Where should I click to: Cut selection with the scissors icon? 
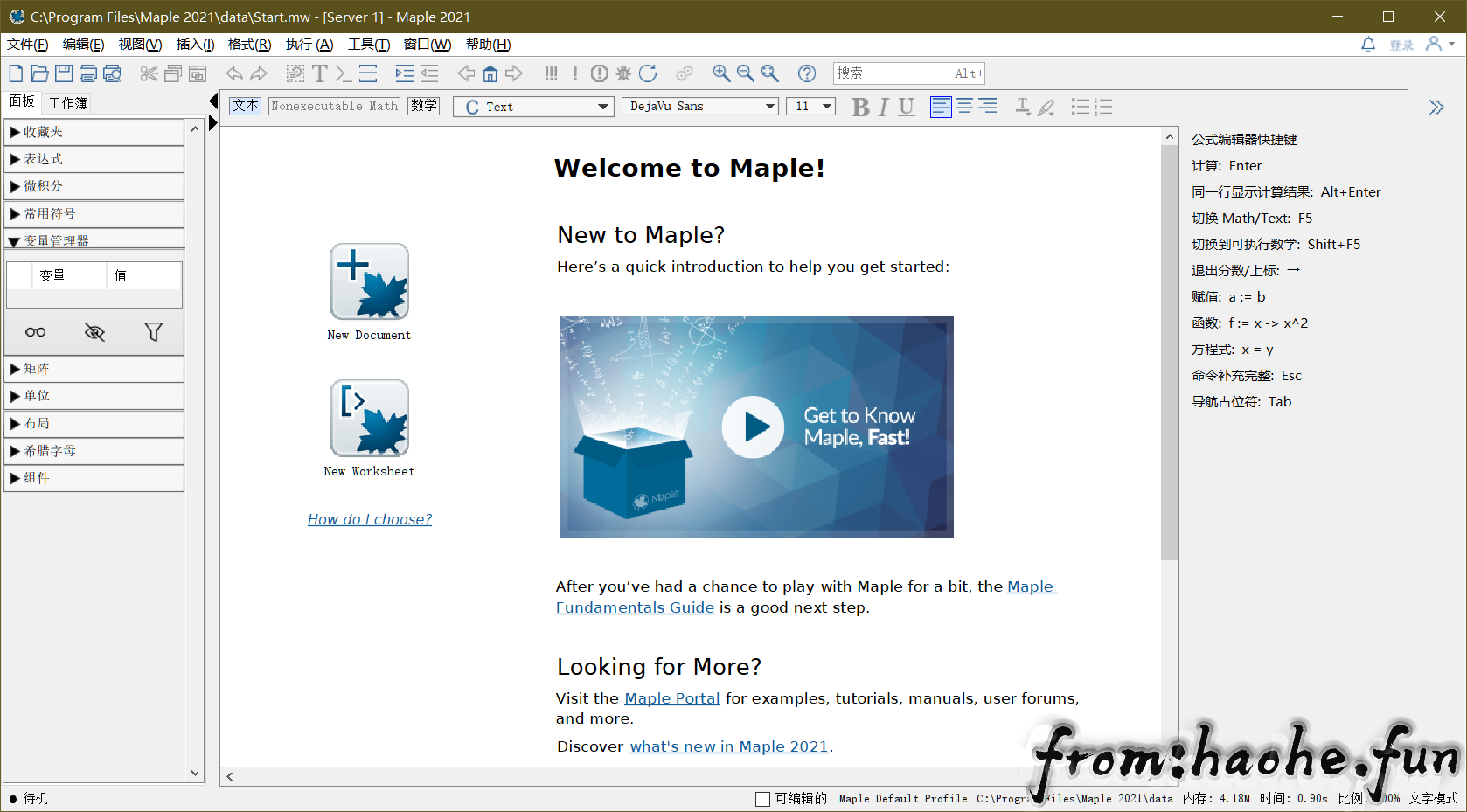tap(149, 73)
